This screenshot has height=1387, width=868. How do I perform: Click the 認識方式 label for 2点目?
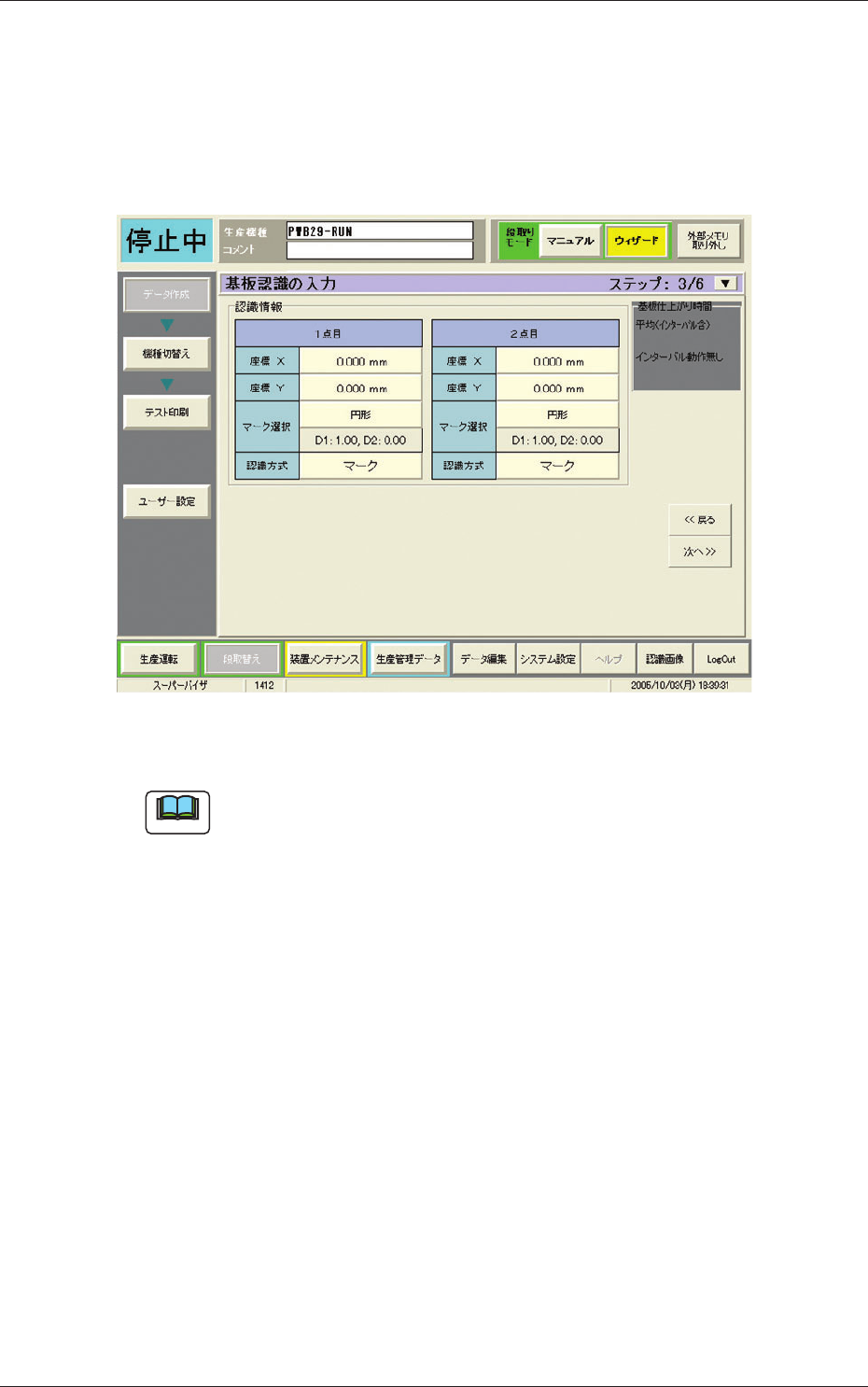point(464,466)
